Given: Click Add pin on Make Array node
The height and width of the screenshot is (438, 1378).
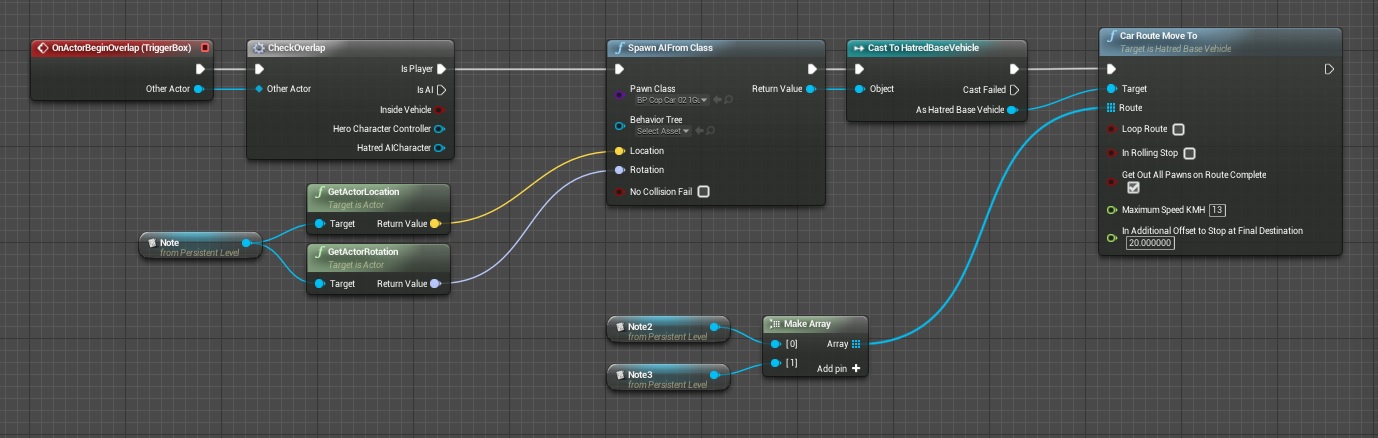Looking at the screenshot, I should coord(838,368).
